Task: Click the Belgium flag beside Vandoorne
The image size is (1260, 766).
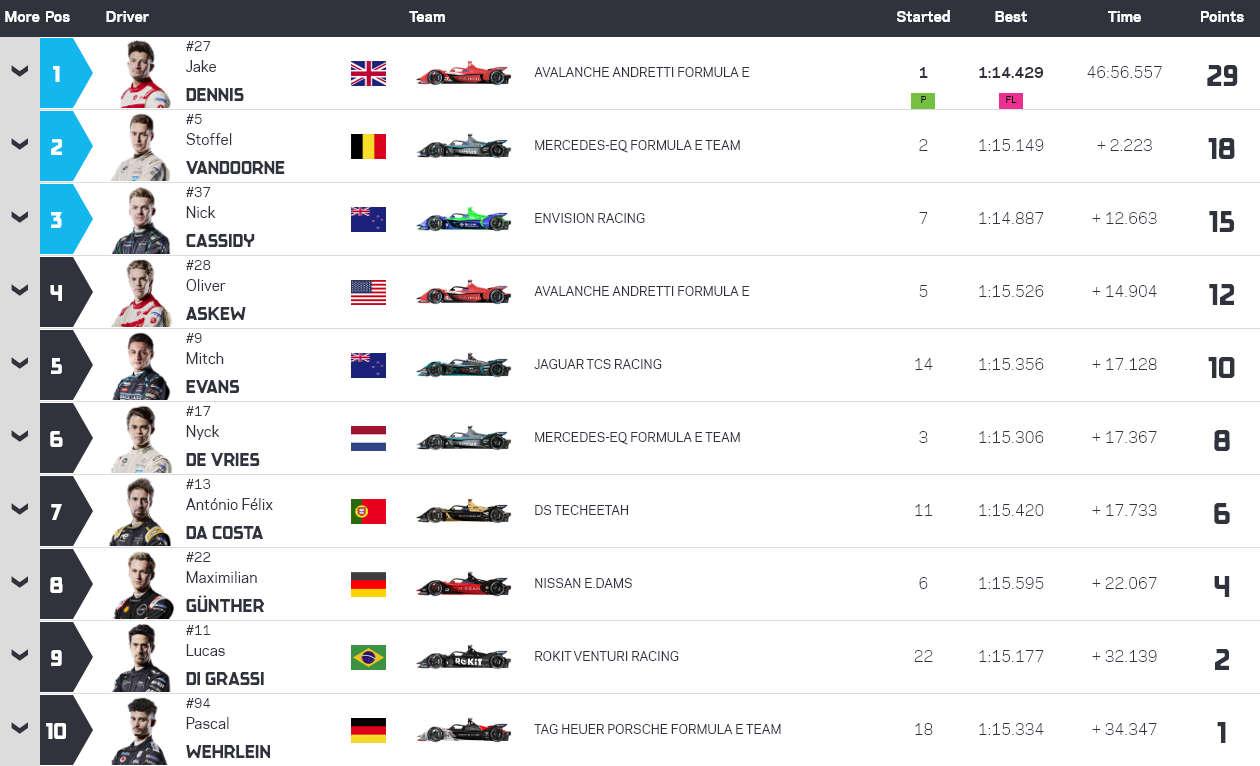Action: [x=368, y=146]
